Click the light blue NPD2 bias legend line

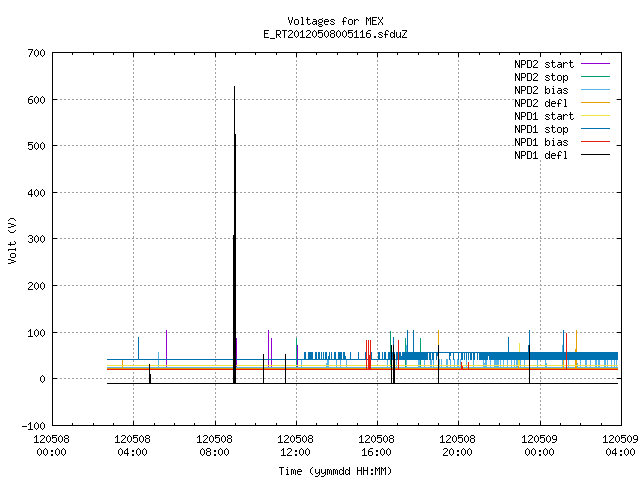596,90
